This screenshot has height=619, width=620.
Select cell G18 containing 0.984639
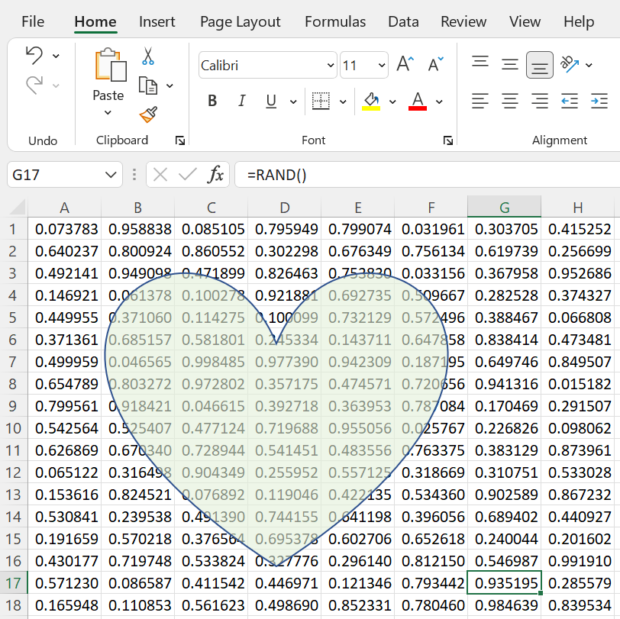tap(505, 605)
